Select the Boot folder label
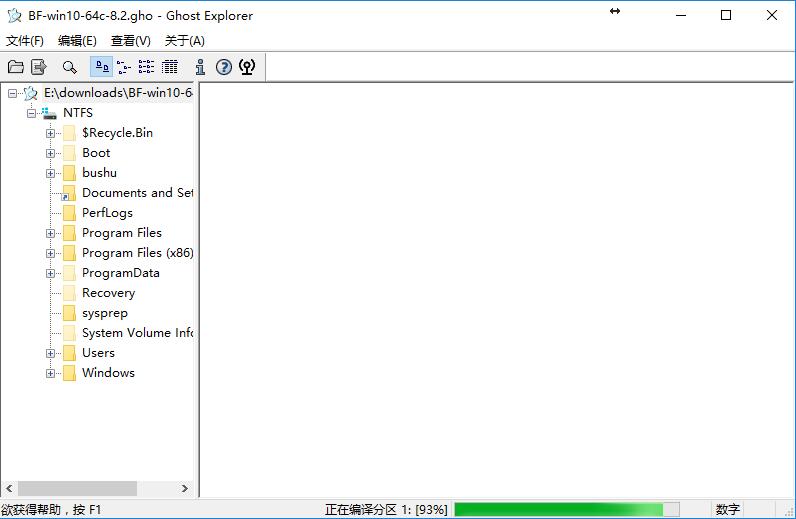Screen dimensions: 796x519 pyautogui.click(x=96, y=153)
